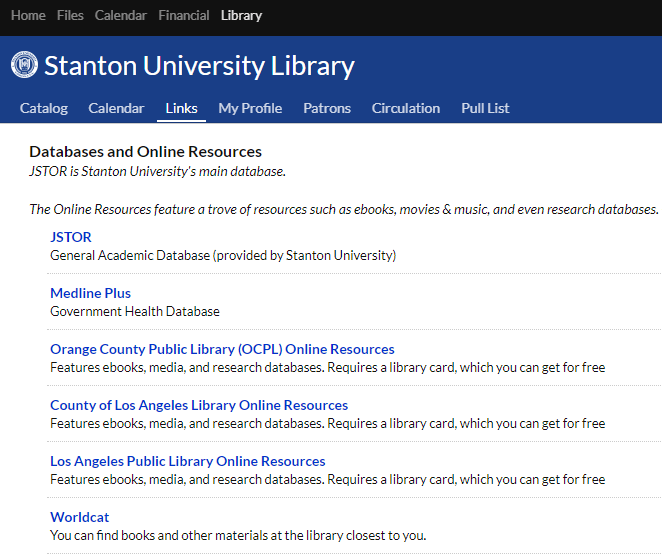
Task: Go to Home in top bar
Action: 28,16
